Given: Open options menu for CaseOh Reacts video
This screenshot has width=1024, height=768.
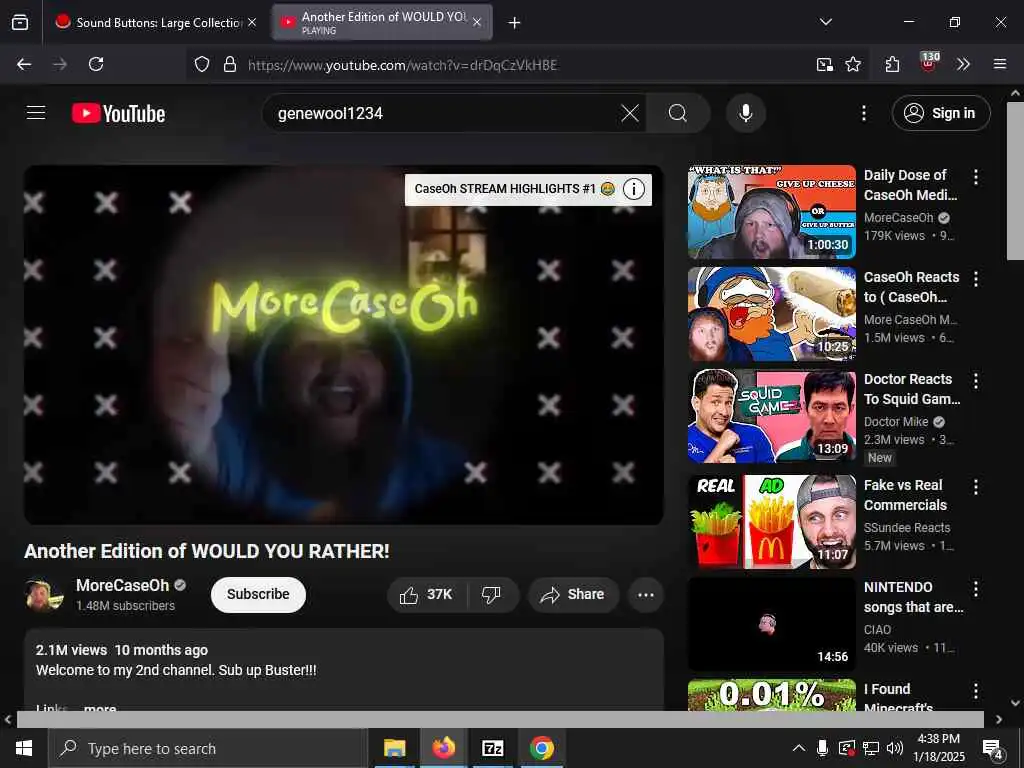Looking at the screenshot, I should point(975,279).
